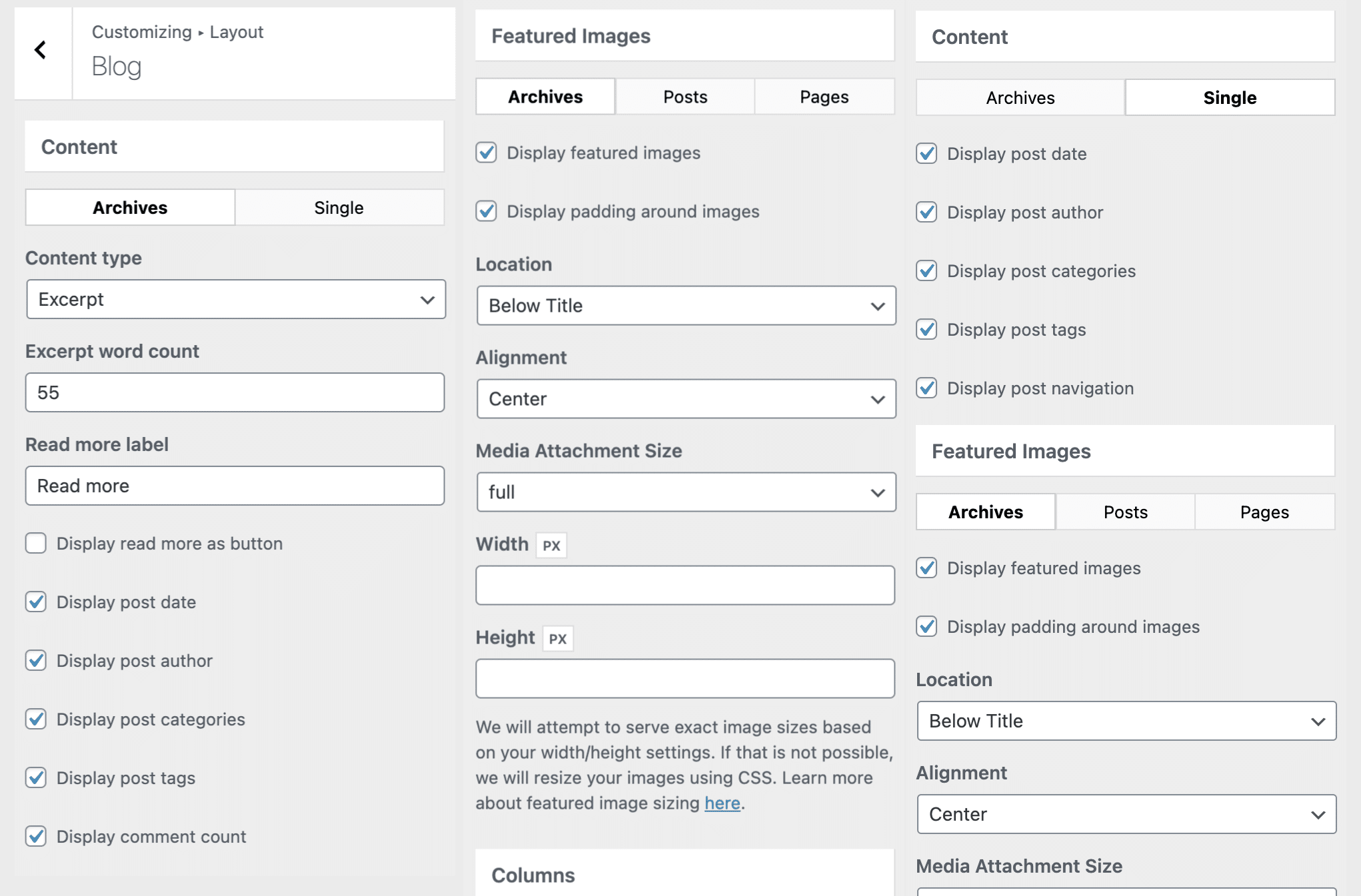
Task: Open the Content type dropdown showing Excerpt
Action: pyautogui.click(x=235, y=300)
